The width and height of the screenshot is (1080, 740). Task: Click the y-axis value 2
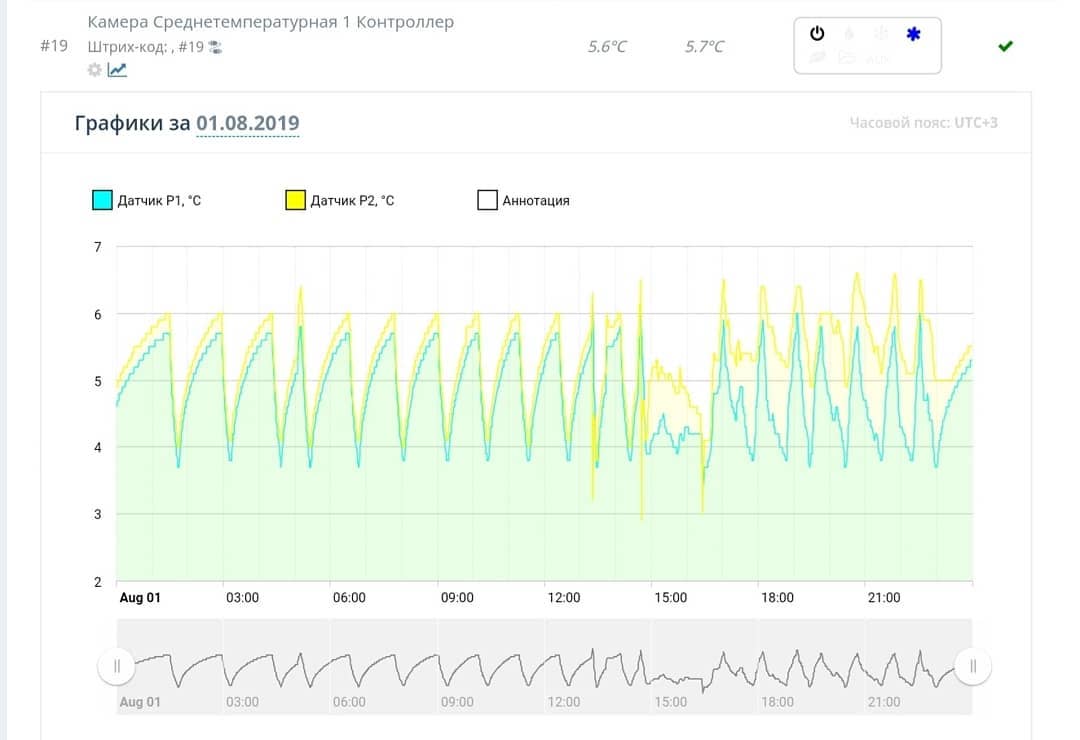point(98,582)
